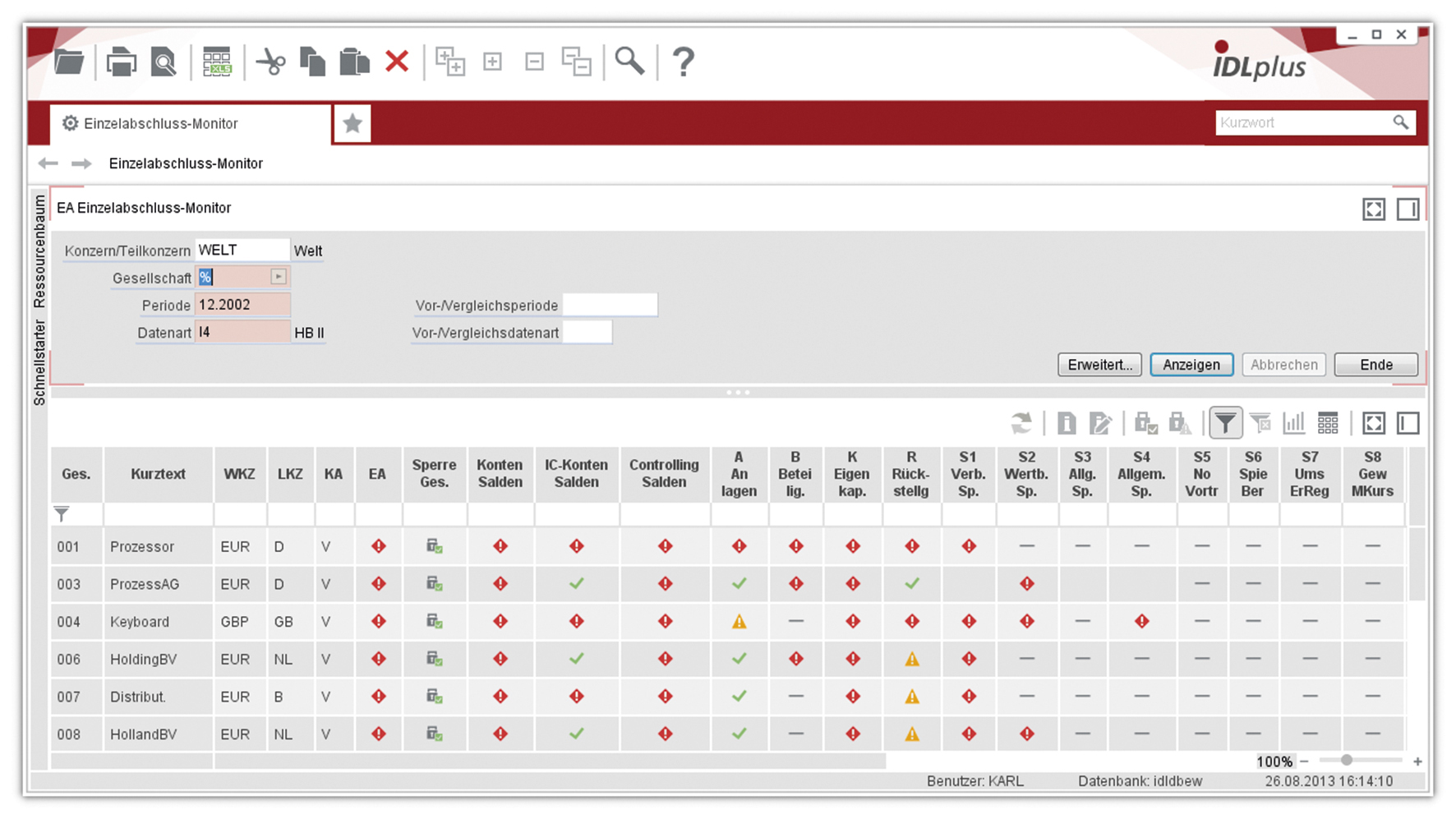
Task: Expand the Schnellstarter side panel
Action: (x=39, y=362)
